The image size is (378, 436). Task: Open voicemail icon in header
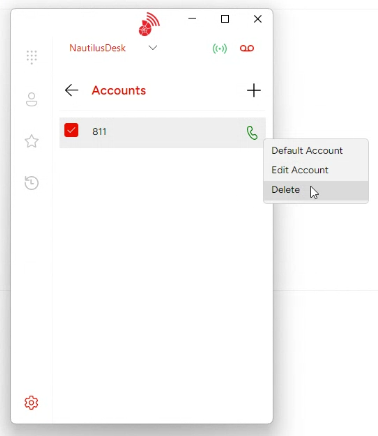click(247, 48)
